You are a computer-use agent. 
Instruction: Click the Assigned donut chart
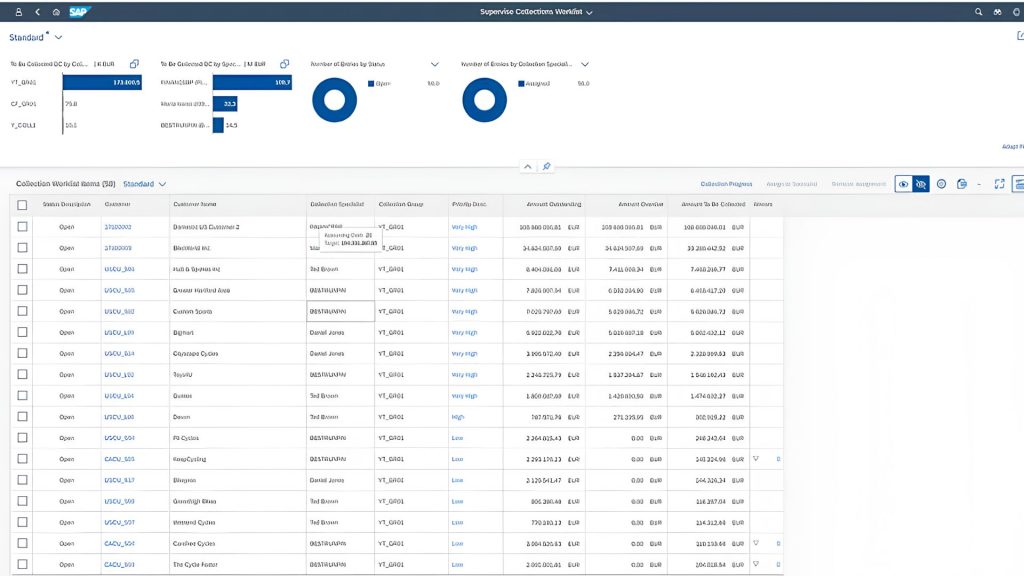coord(485,100)
